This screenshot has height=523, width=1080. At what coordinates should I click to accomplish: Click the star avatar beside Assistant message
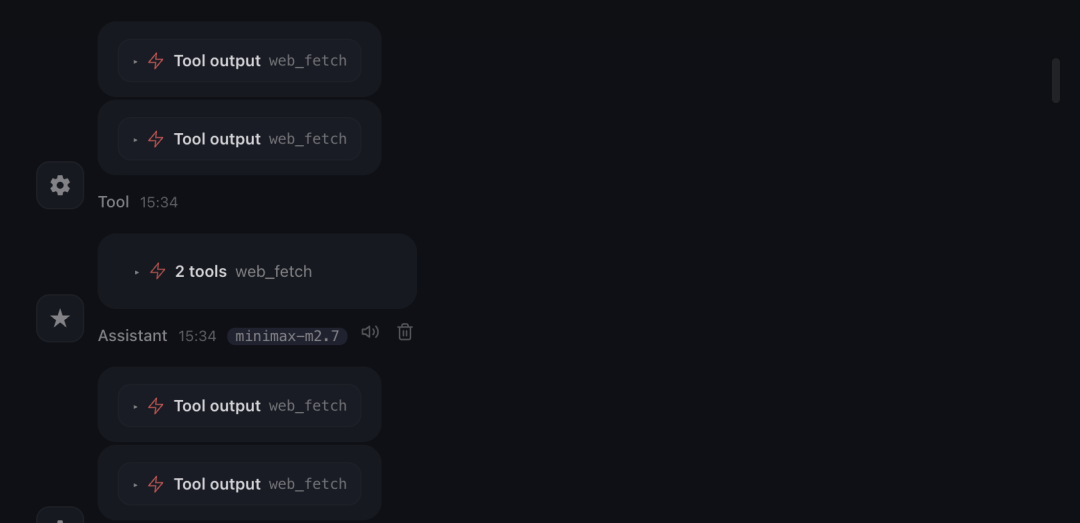(60, 318)
